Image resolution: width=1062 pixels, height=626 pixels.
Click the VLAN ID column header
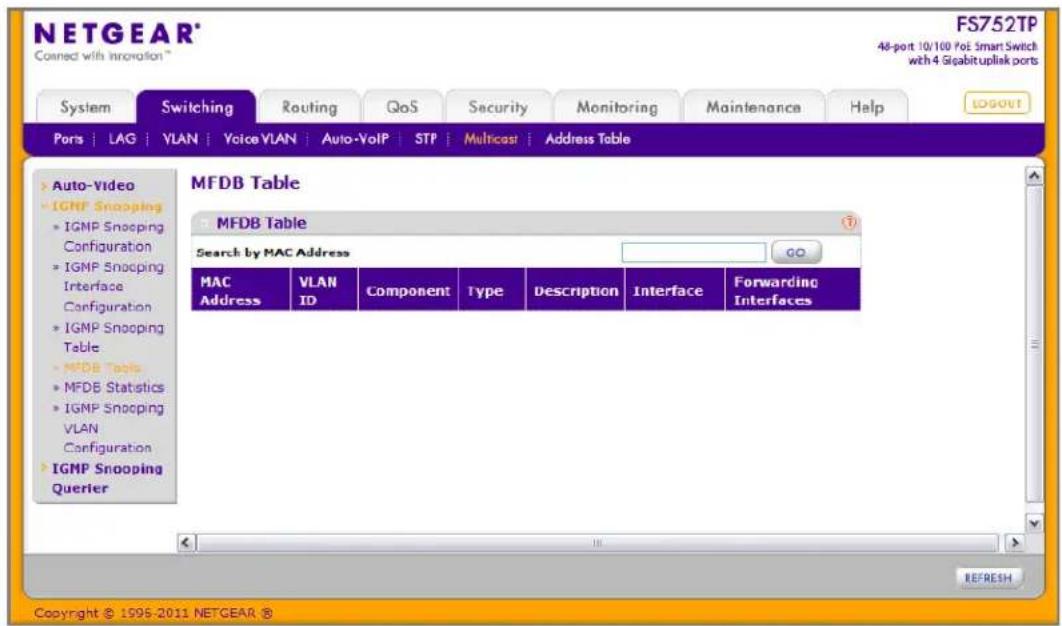[324, 289]
